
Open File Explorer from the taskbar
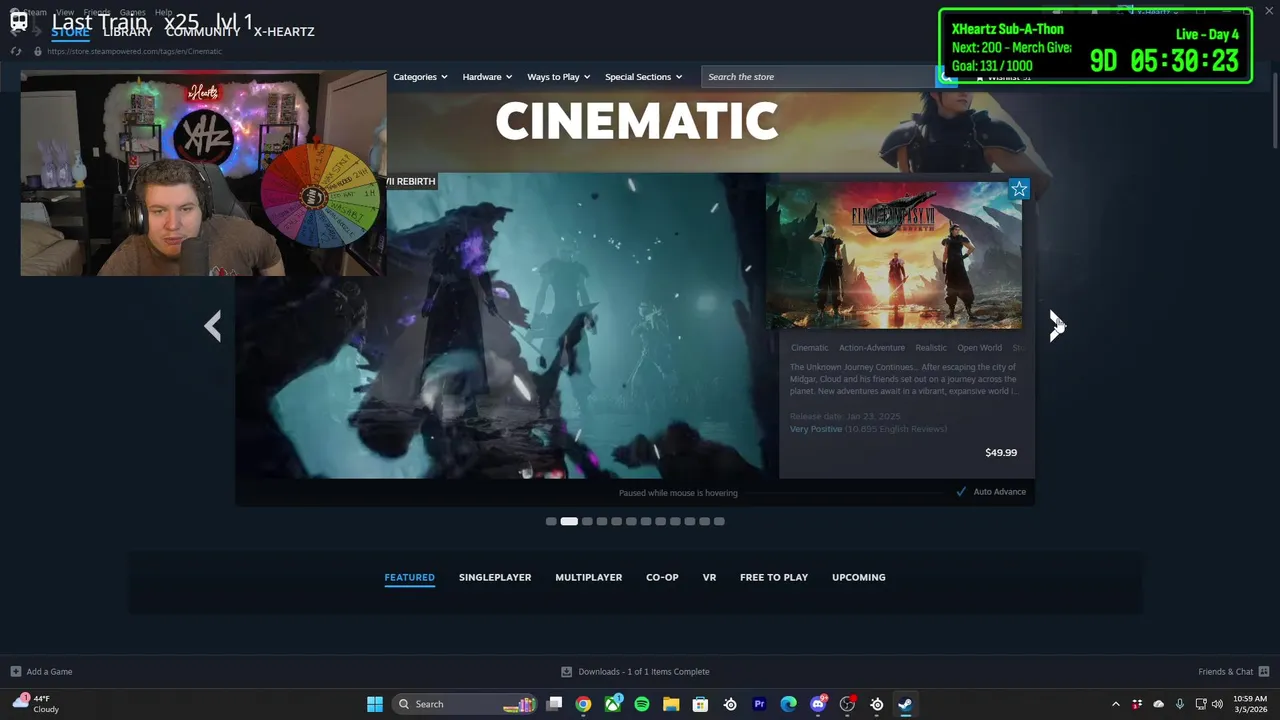pos(671,704)
